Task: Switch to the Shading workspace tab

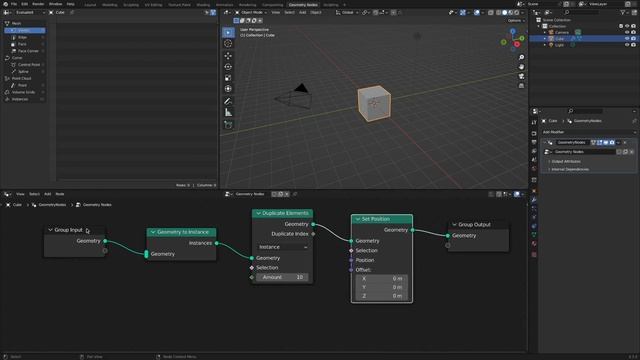Action: 203,5
